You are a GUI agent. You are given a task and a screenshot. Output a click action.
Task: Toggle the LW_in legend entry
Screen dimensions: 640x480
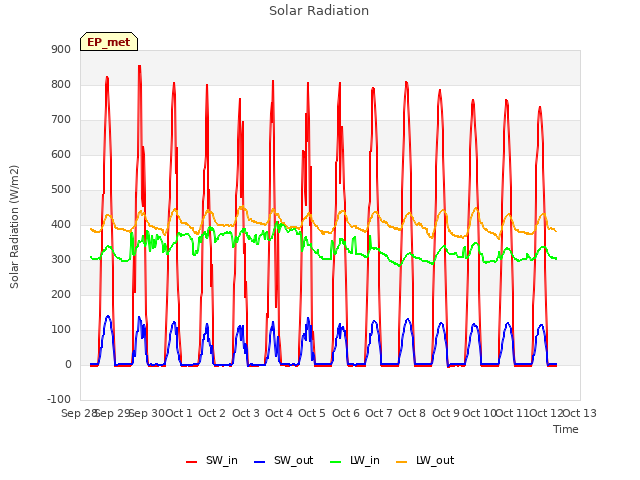point(355,460)
